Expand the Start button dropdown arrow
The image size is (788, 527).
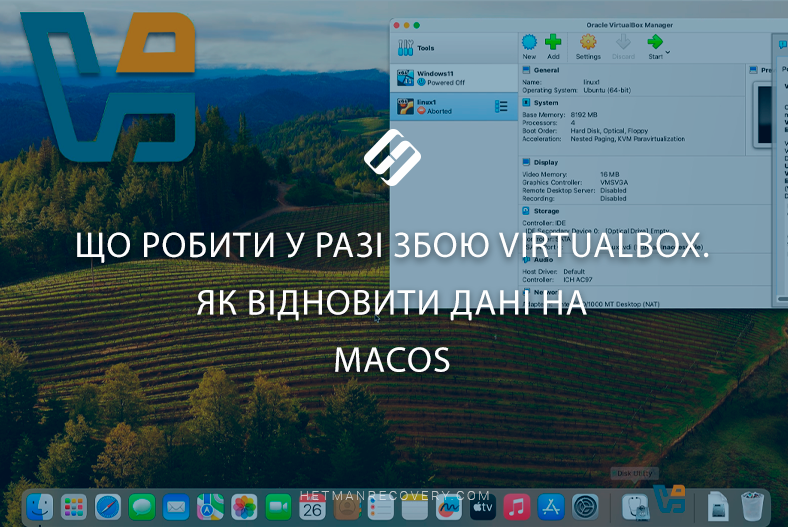click(x=668, y=52)
